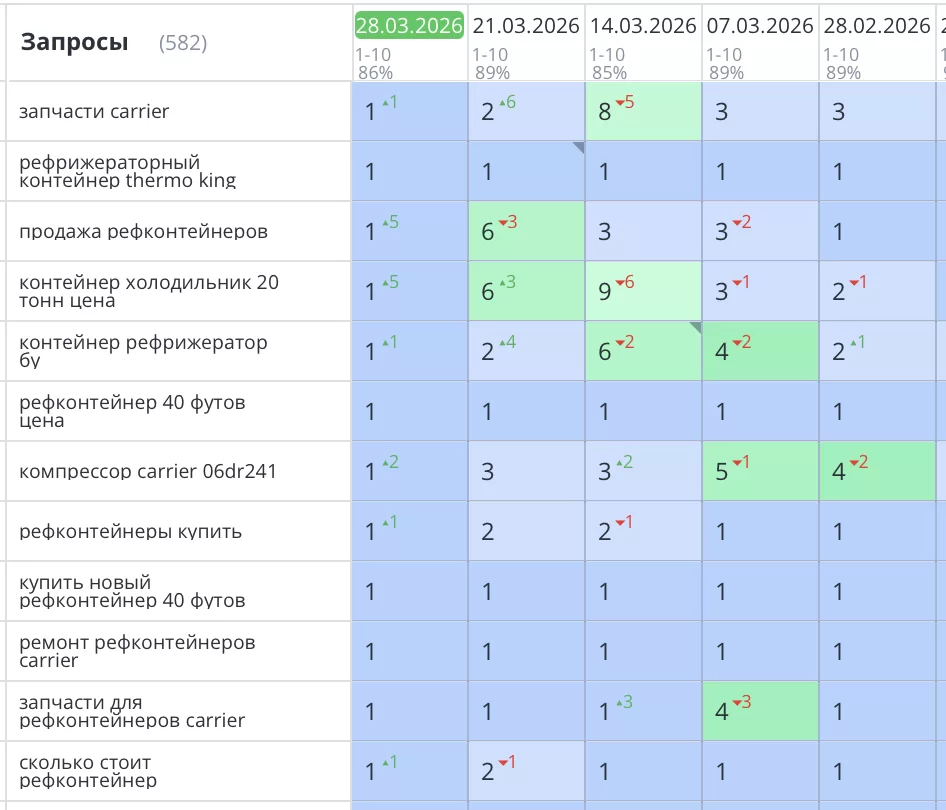Image resolution: width=946 pixels, height=810 pixels.
Task: Open query 'продажа рефконтейнеров'
Action: point(143,232)
